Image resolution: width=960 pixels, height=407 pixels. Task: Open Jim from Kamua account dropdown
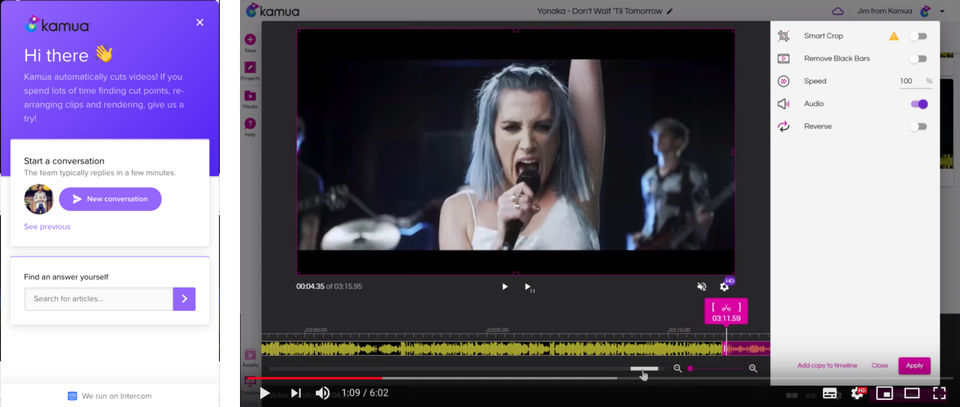pos(941,11)
